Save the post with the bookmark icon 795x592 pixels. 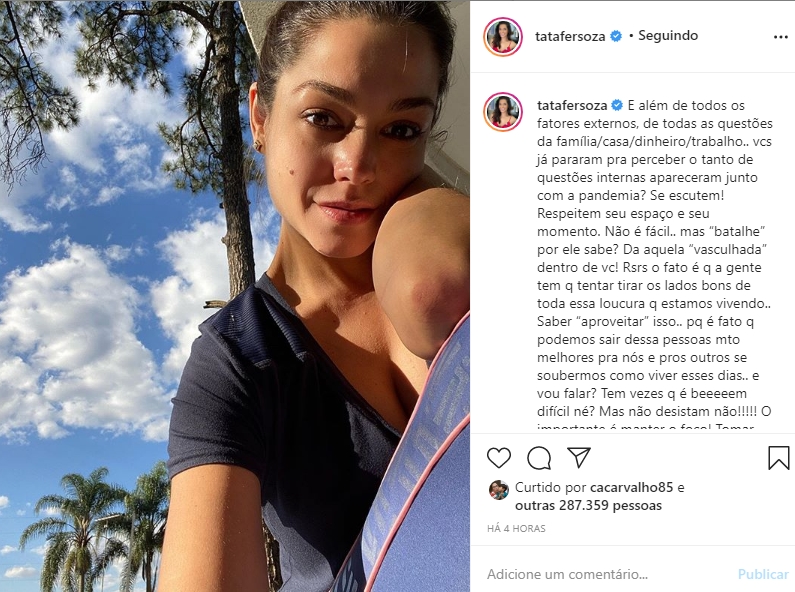point(778,458)
